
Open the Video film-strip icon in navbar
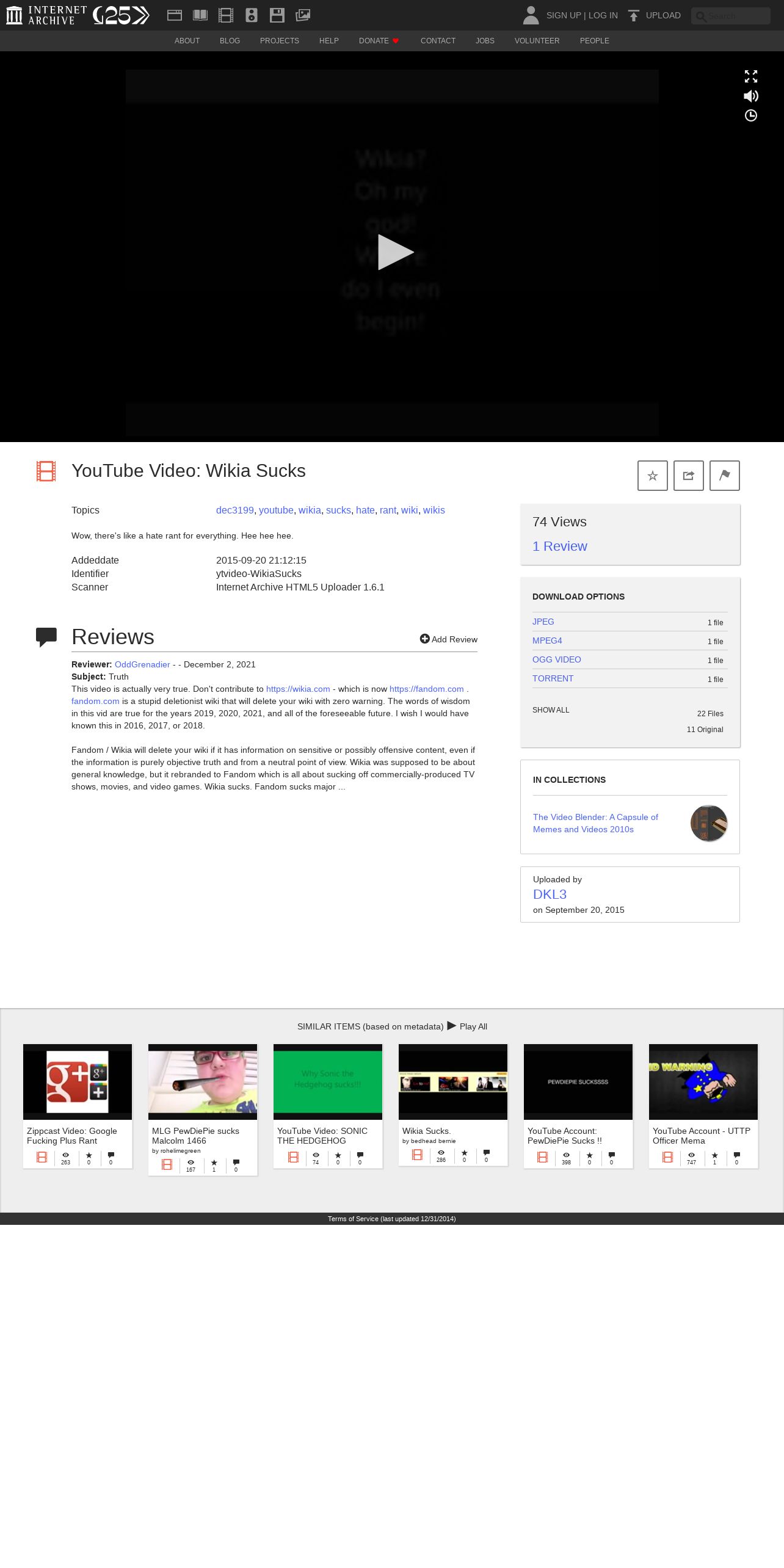pyautogui.click(x=226, y=15)
